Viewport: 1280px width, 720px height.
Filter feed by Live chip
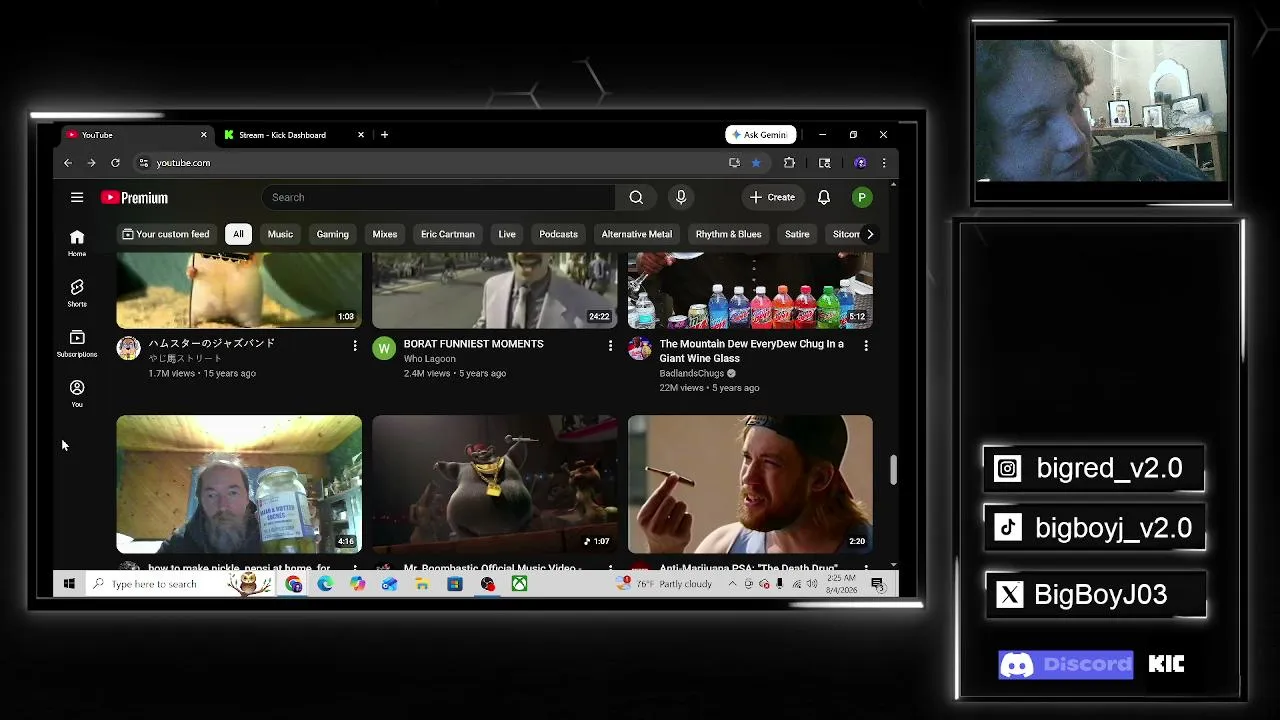pyautogui.click(x=507, y=234)
